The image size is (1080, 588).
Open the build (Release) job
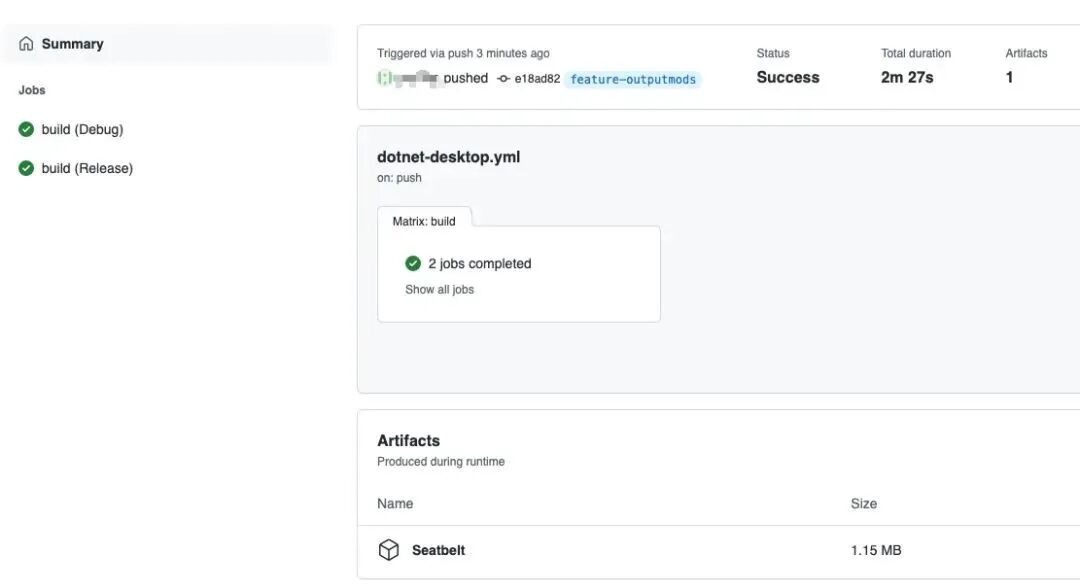coord(87,168)
